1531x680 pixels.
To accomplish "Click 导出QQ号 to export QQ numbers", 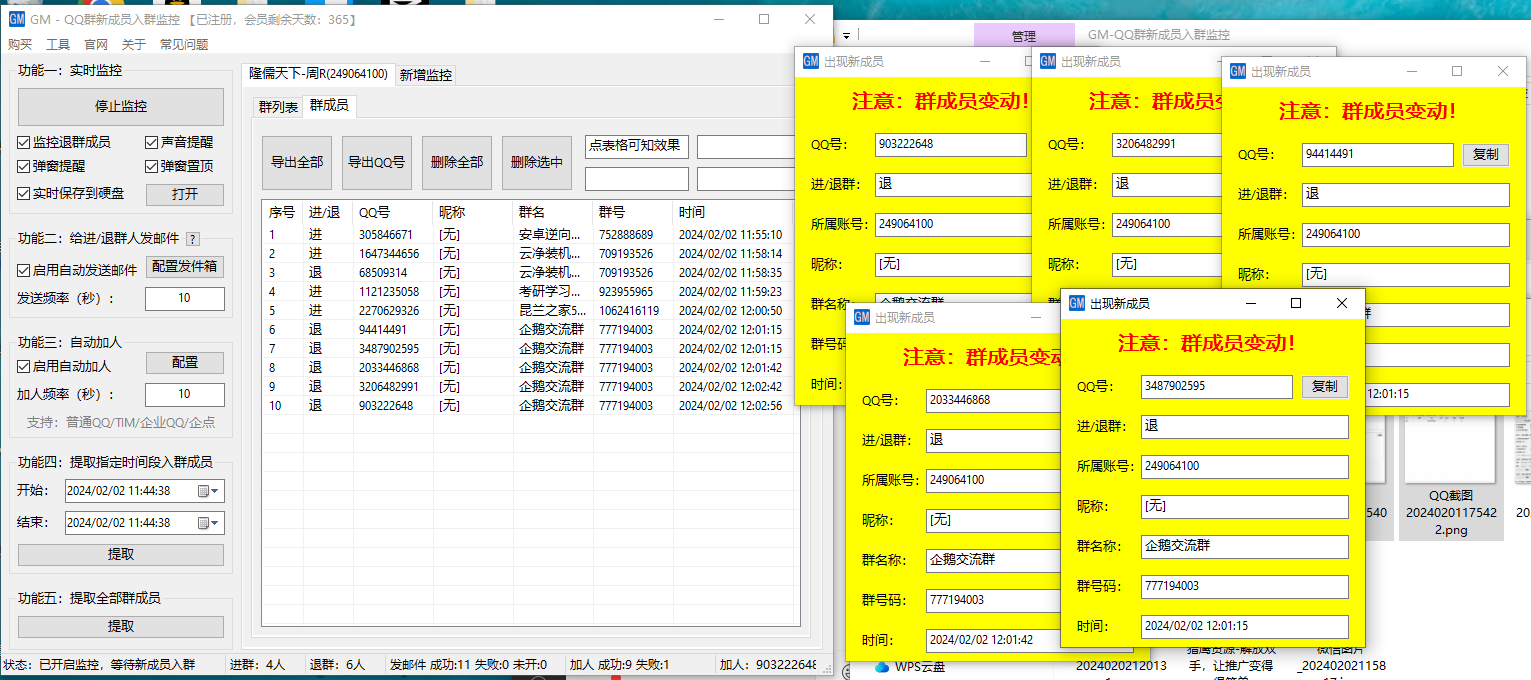I will pyautogui.click(x=377, y=163).
